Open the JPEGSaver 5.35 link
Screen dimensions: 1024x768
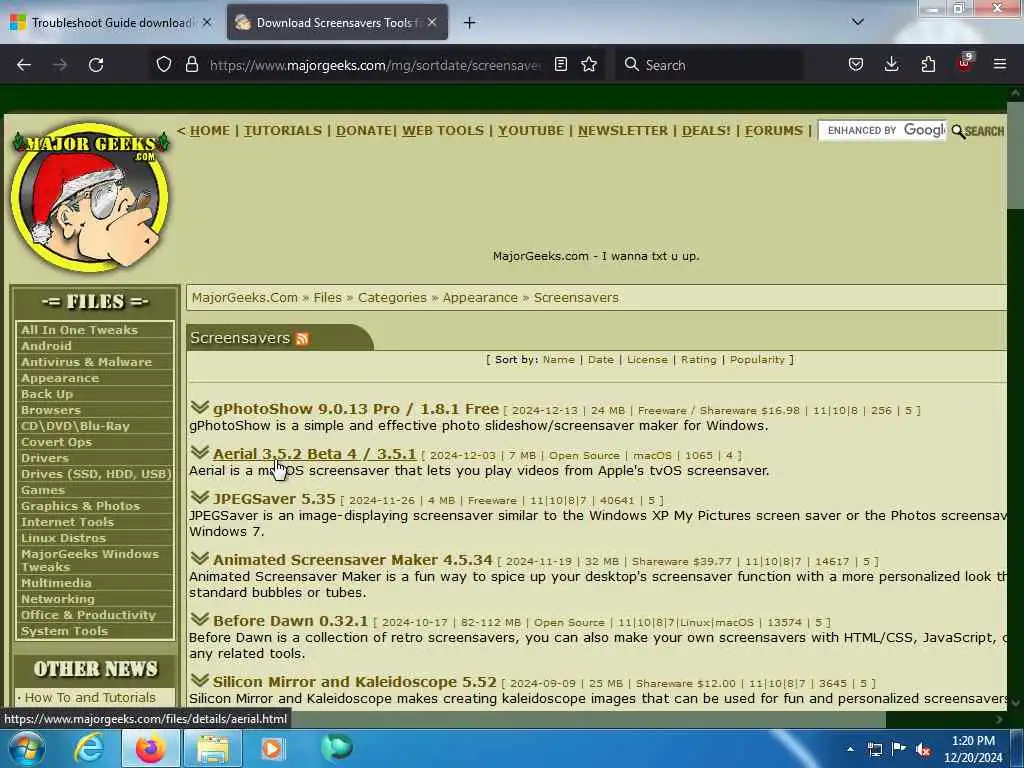(274, 499)
